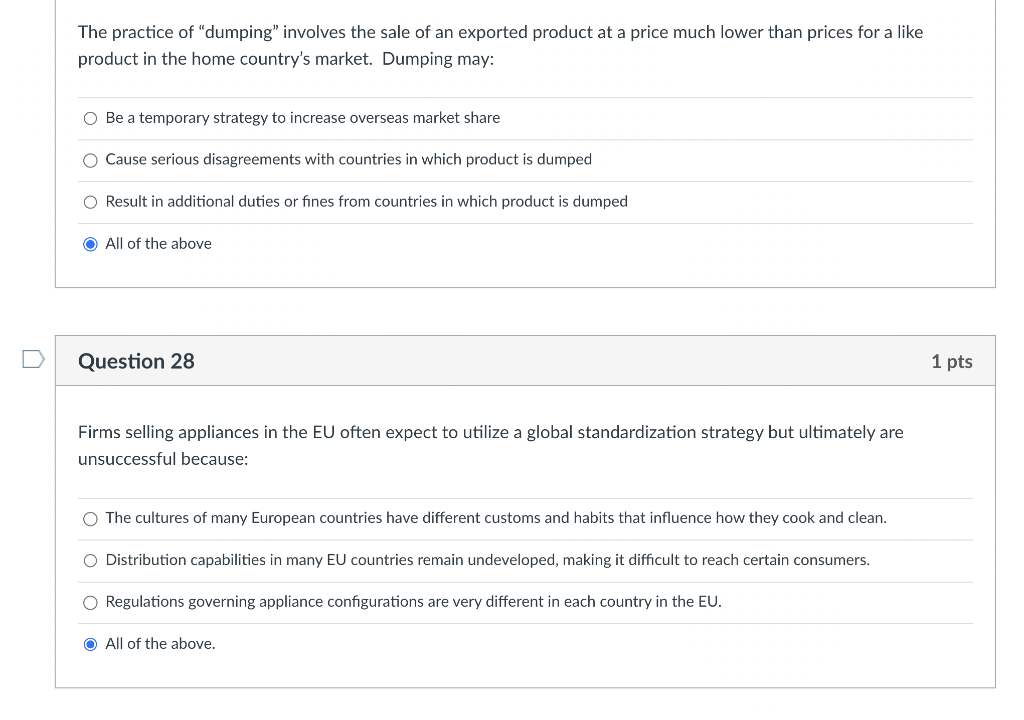Flag Question 28 with the bookmark icon
Image resolution: width=1024 pixels, height=720 pixels.
point(32,359)
